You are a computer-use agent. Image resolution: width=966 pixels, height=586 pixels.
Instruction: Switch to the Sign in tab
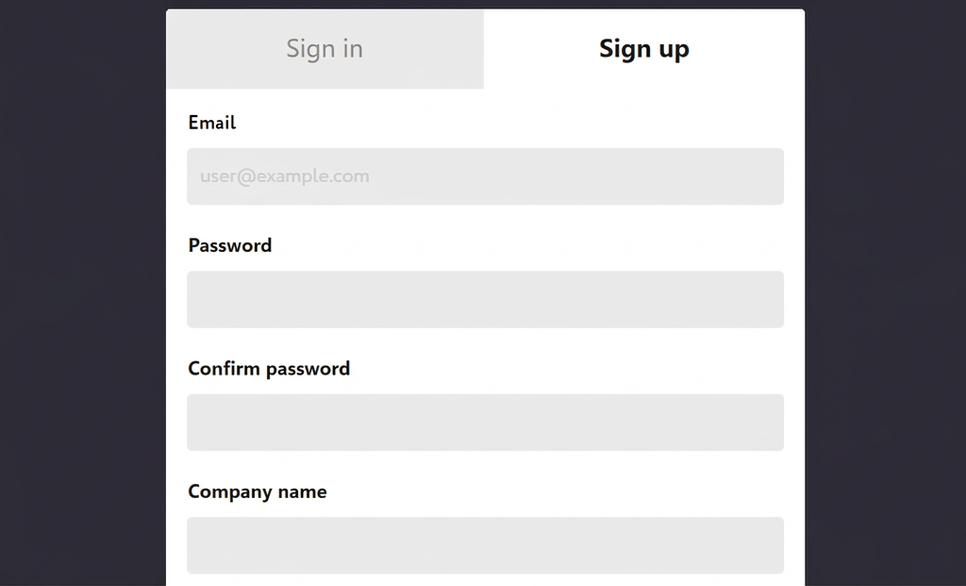coord(325,49)
